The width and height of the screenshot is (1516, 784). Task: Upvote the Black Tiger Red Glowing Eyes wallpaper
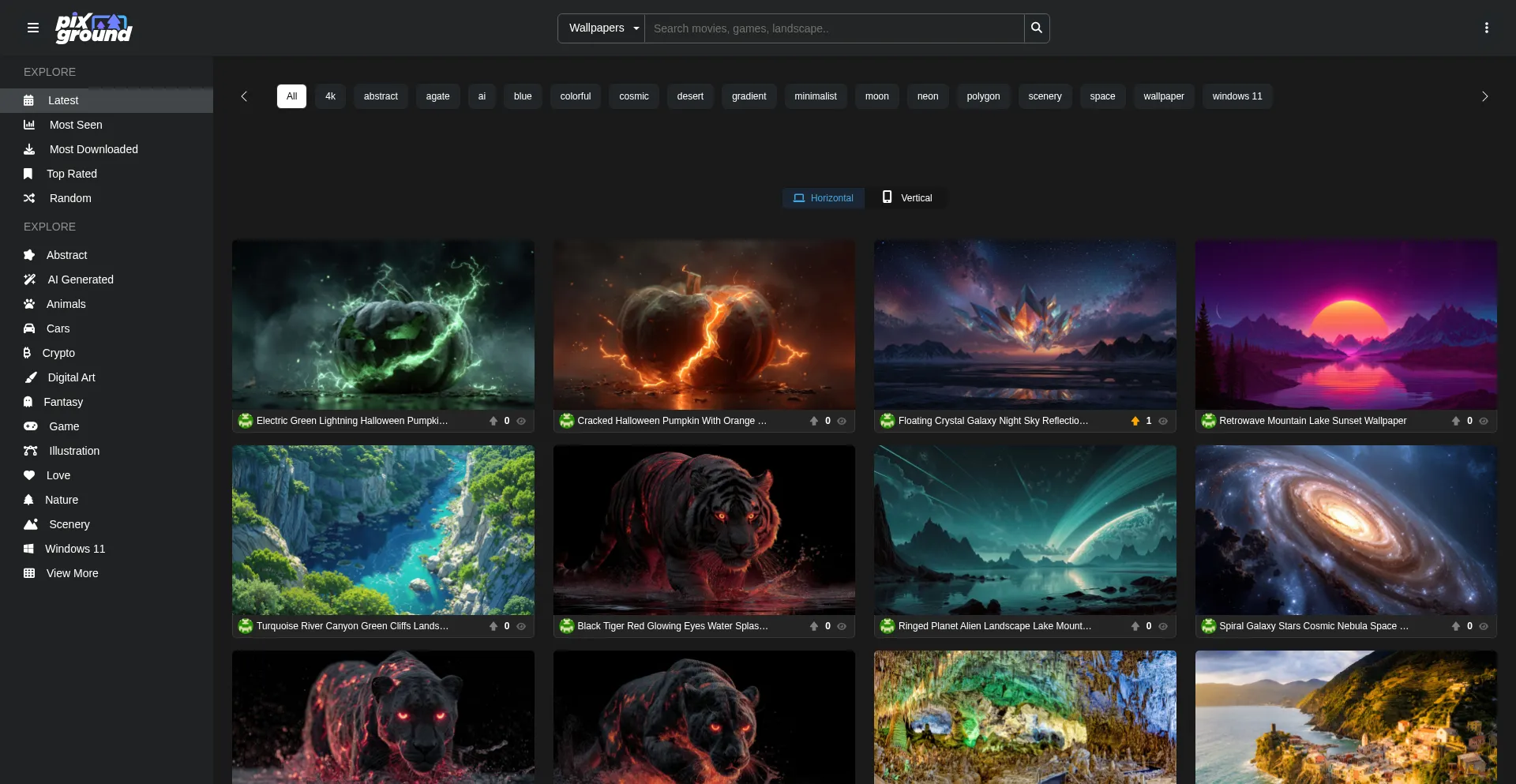tap(814, 626)
